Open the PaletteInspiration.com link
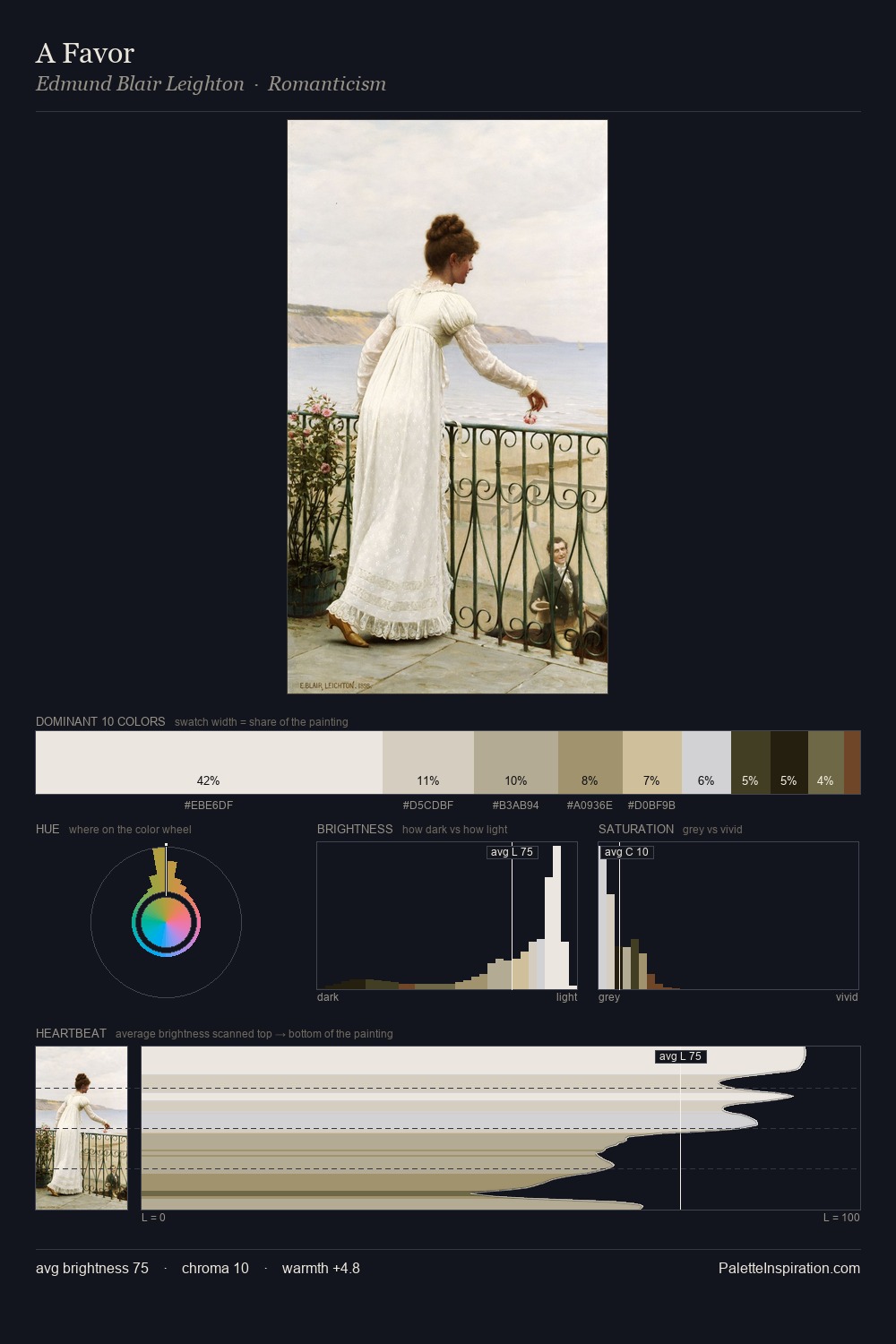Image resolution: width=896 pixels, height=1344 pixels. pyautogui.click(x=789, y=1268)
